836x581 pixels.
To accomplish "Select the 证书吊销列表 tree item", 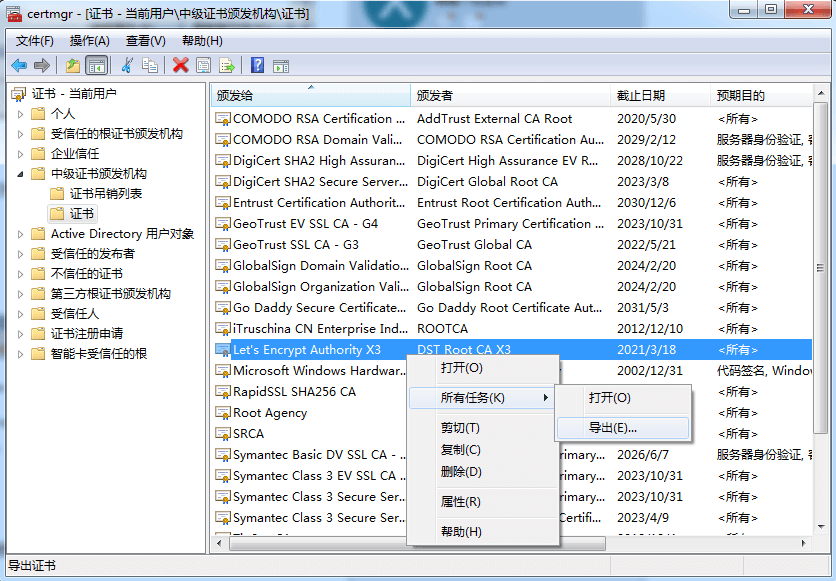I will tap(106, 193).
